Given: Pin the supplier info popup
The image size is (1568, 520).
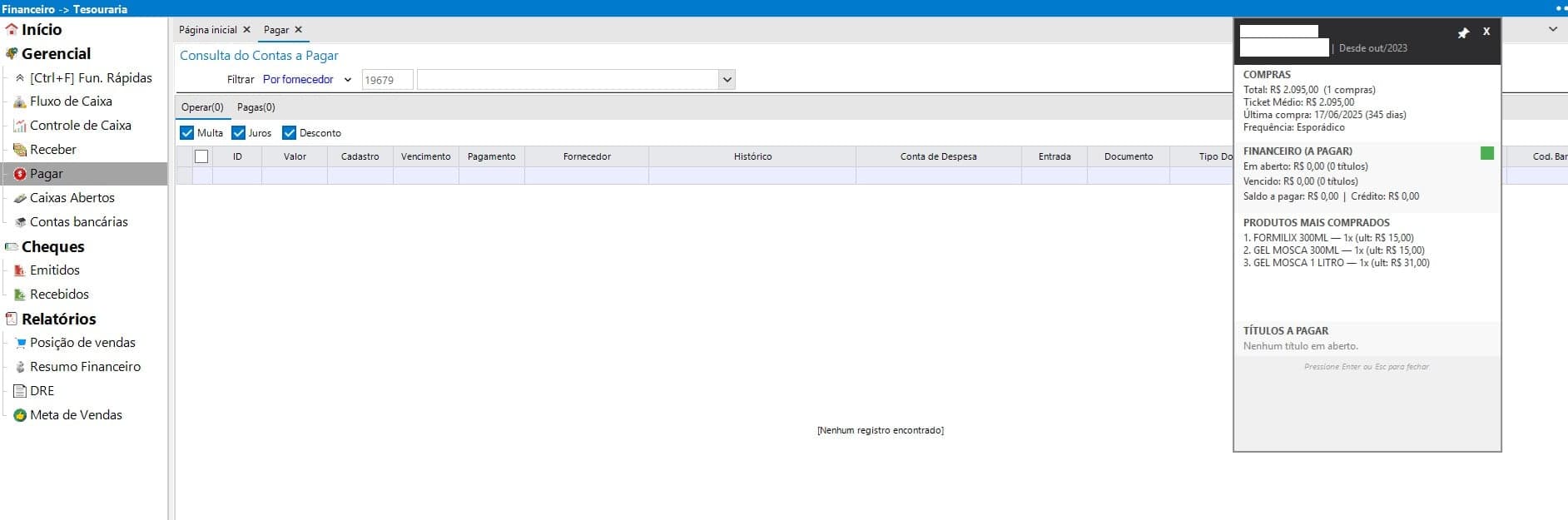Looking at the screenshot, I should (1463, 33).
